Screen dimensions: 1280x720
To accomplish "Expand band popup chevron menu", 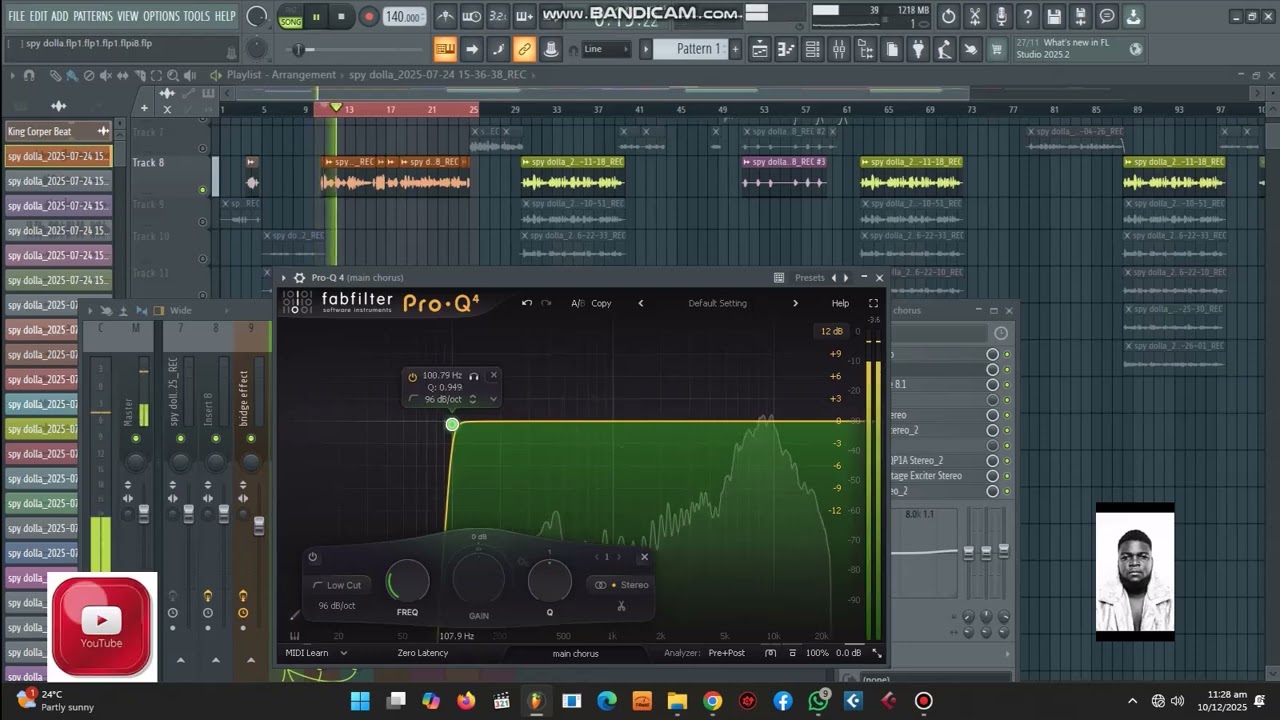I will [493, 399].
